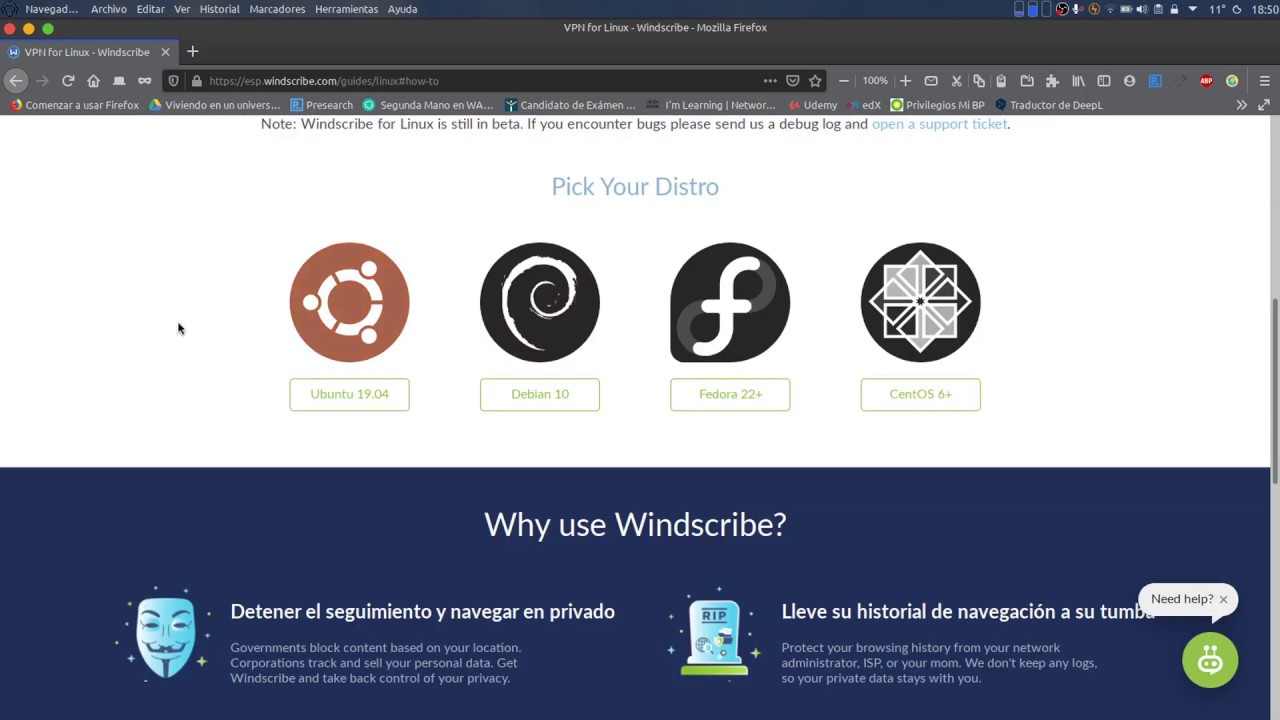1280x720 pixels.
Task: Click the CentOS logo
Action: (x=920, y=302)
